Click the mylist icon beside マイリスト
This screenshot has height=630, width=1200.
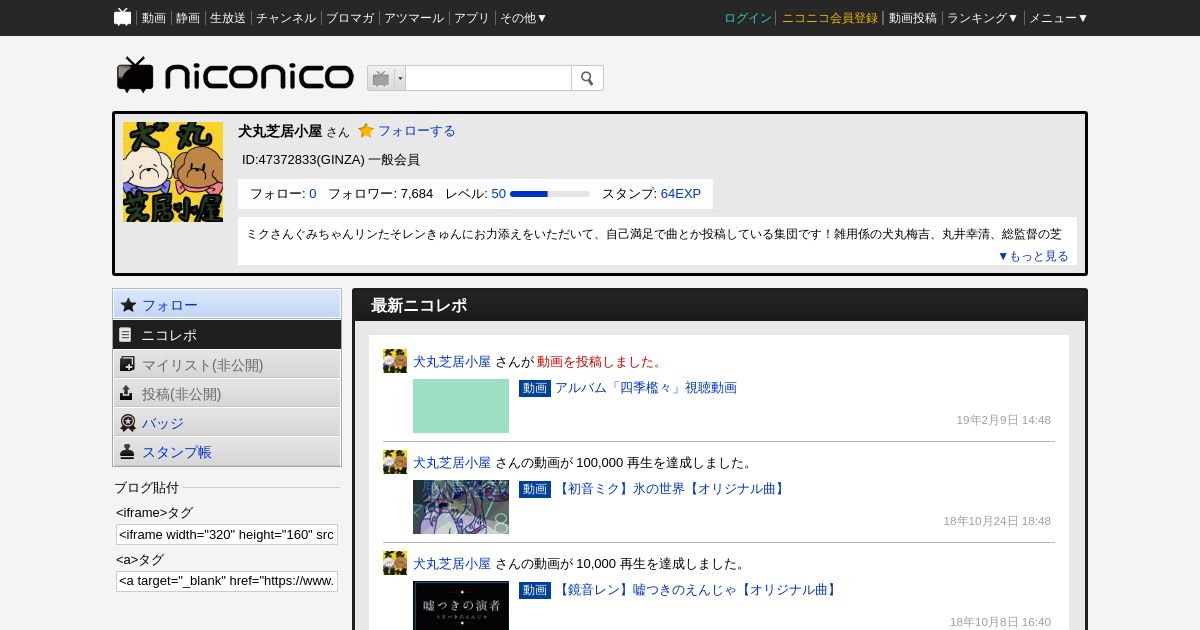coord(127,364)
